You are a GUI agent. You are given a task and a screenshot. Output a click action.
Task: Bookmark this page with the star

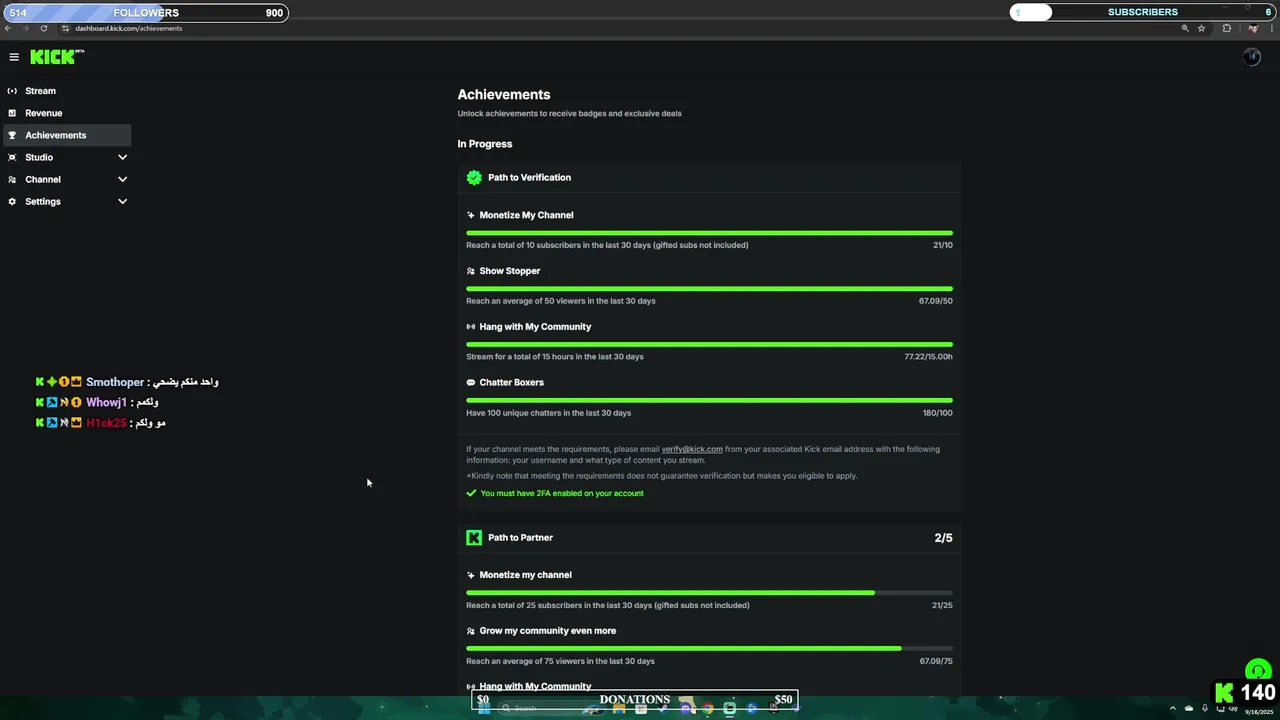1201,28
